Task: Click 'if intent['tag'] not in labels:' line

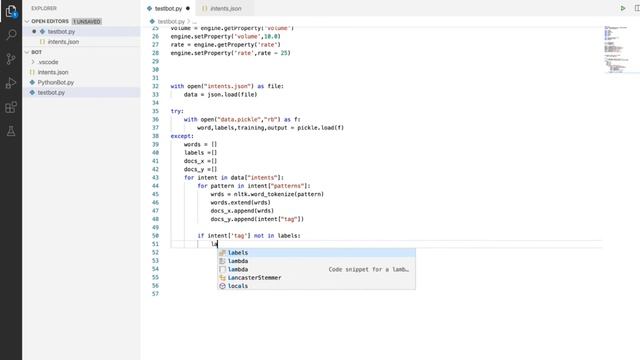Action: tap(249, 236)
